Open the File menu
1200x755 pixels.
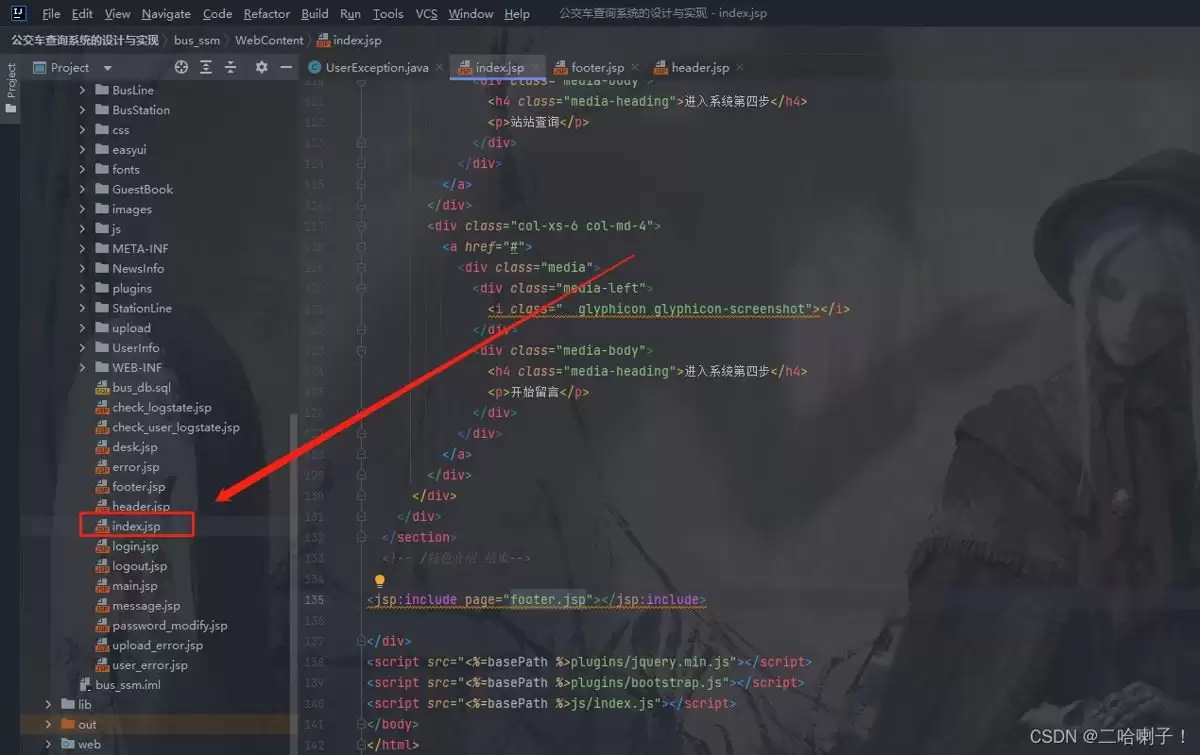coord(51,14)
